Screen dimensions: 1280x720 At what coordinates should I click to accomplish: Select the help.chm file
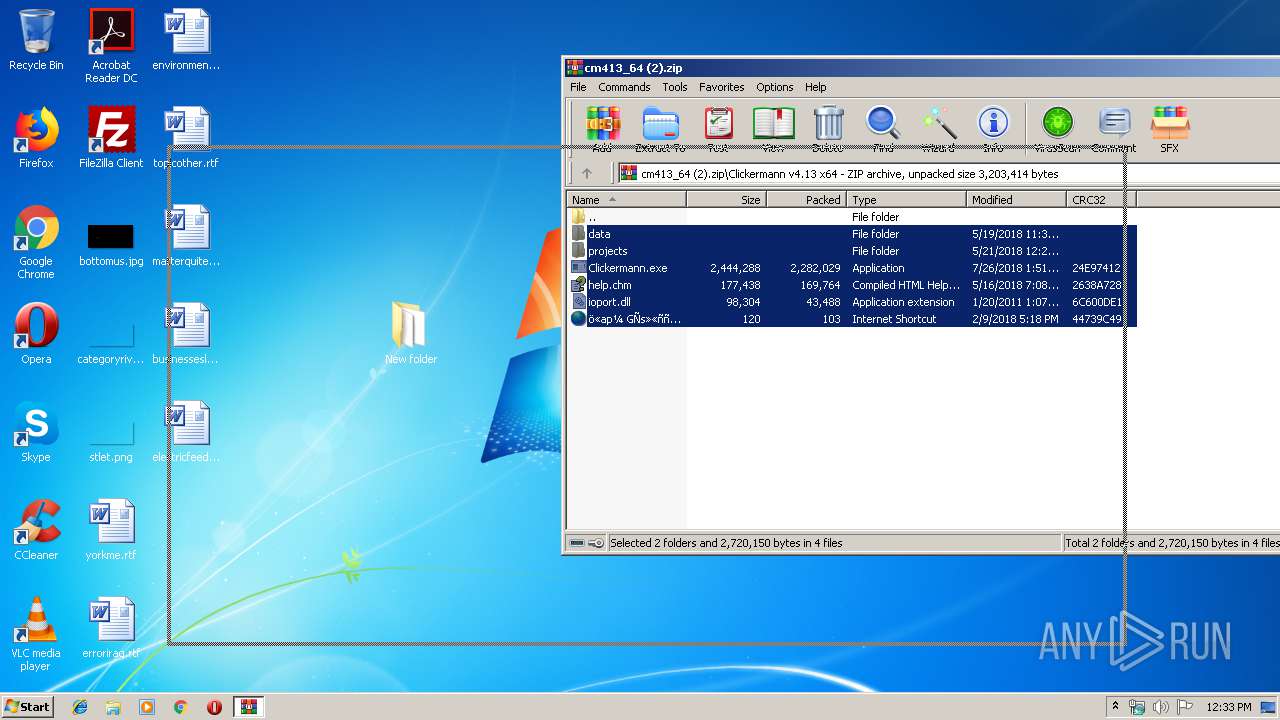pos(852,285)
